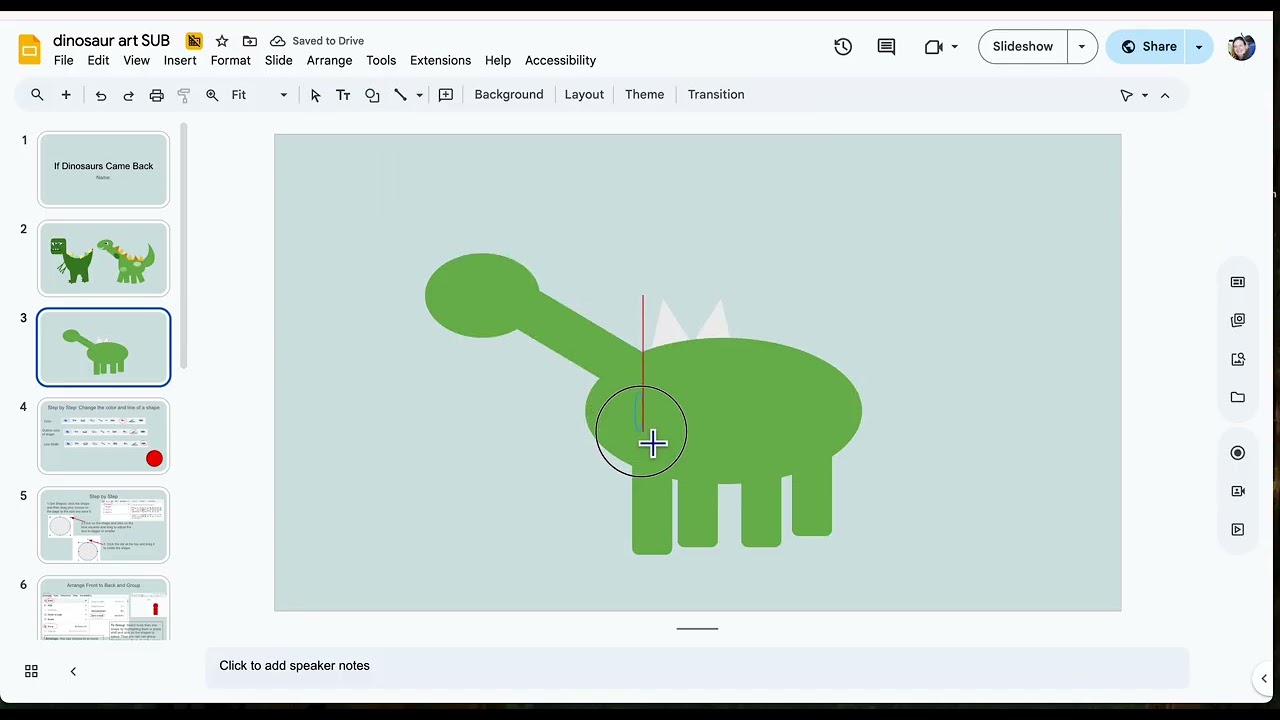Open the Google account avatar
The width and height of the screenshot is (1280, 720).
click(1241, 46)
